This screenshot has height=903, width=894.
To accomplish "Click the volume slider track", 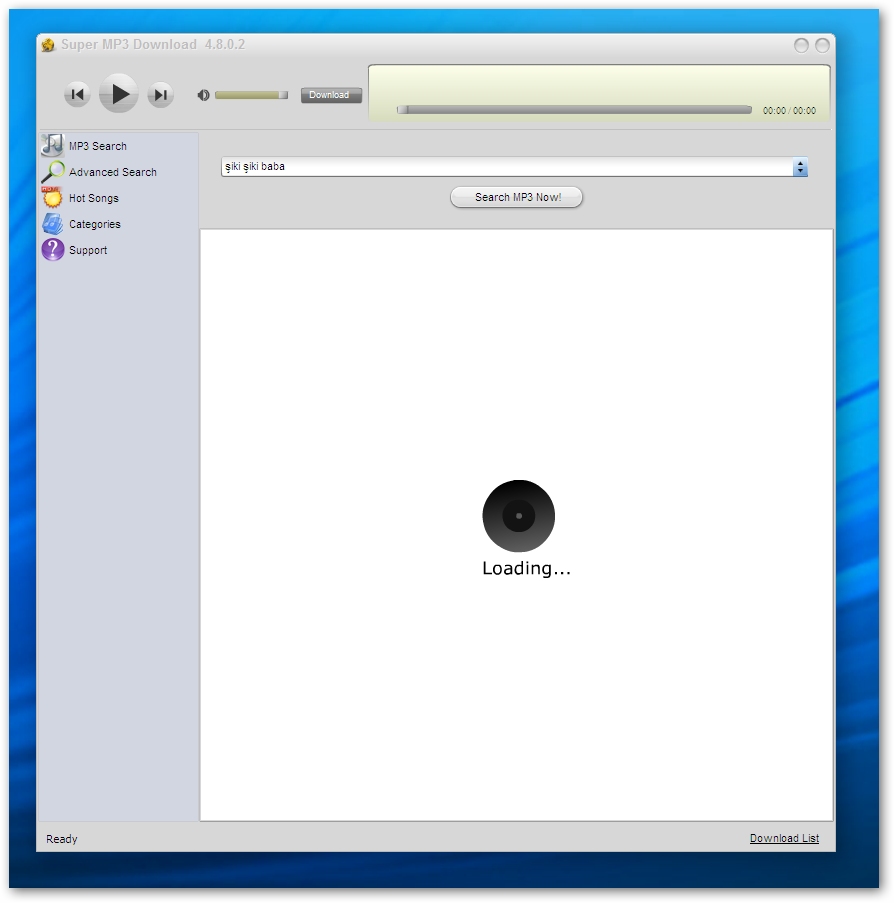I will point(250,95).
